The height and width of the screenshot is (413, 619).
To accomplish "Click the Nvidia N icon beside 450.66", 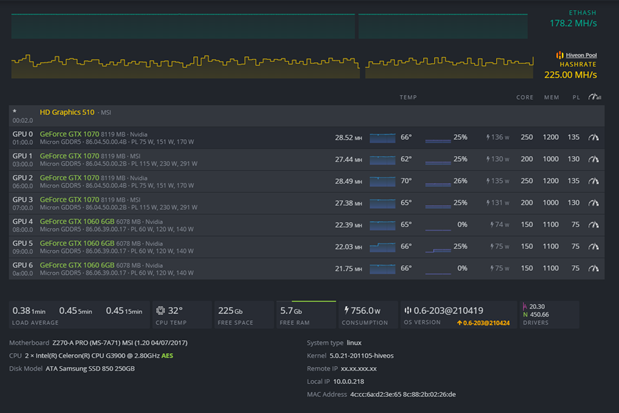I will pyautogui.click(x=525, y=315).
